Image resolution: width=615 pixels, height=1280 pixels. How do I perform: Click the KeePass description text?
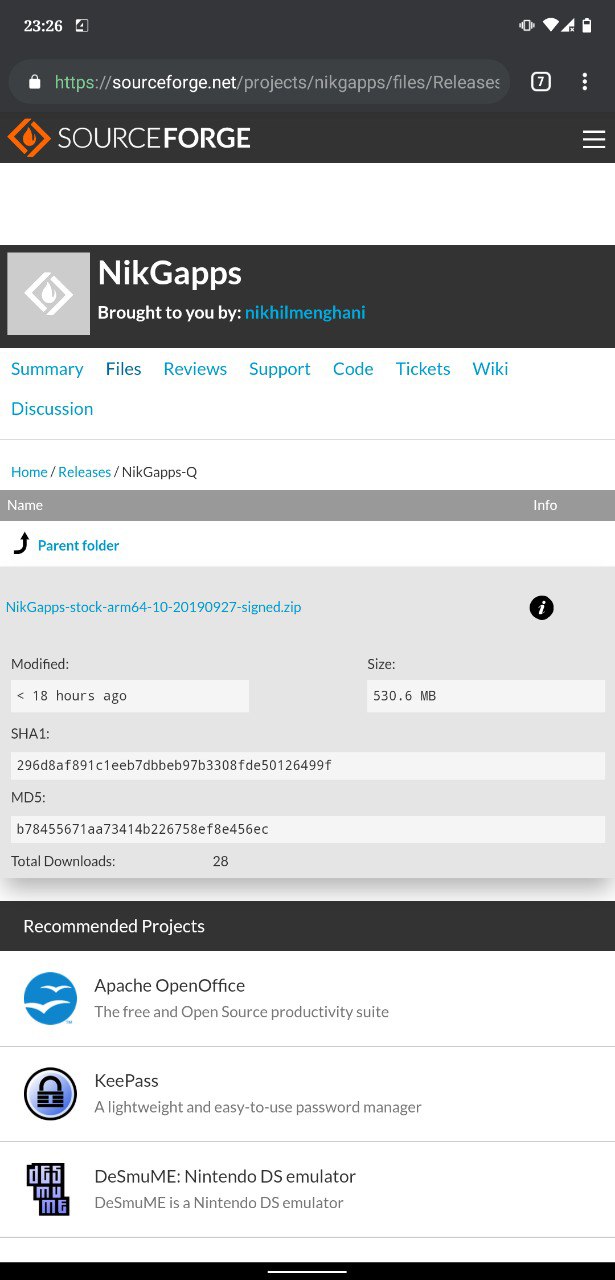click(x=258, y=1107)
